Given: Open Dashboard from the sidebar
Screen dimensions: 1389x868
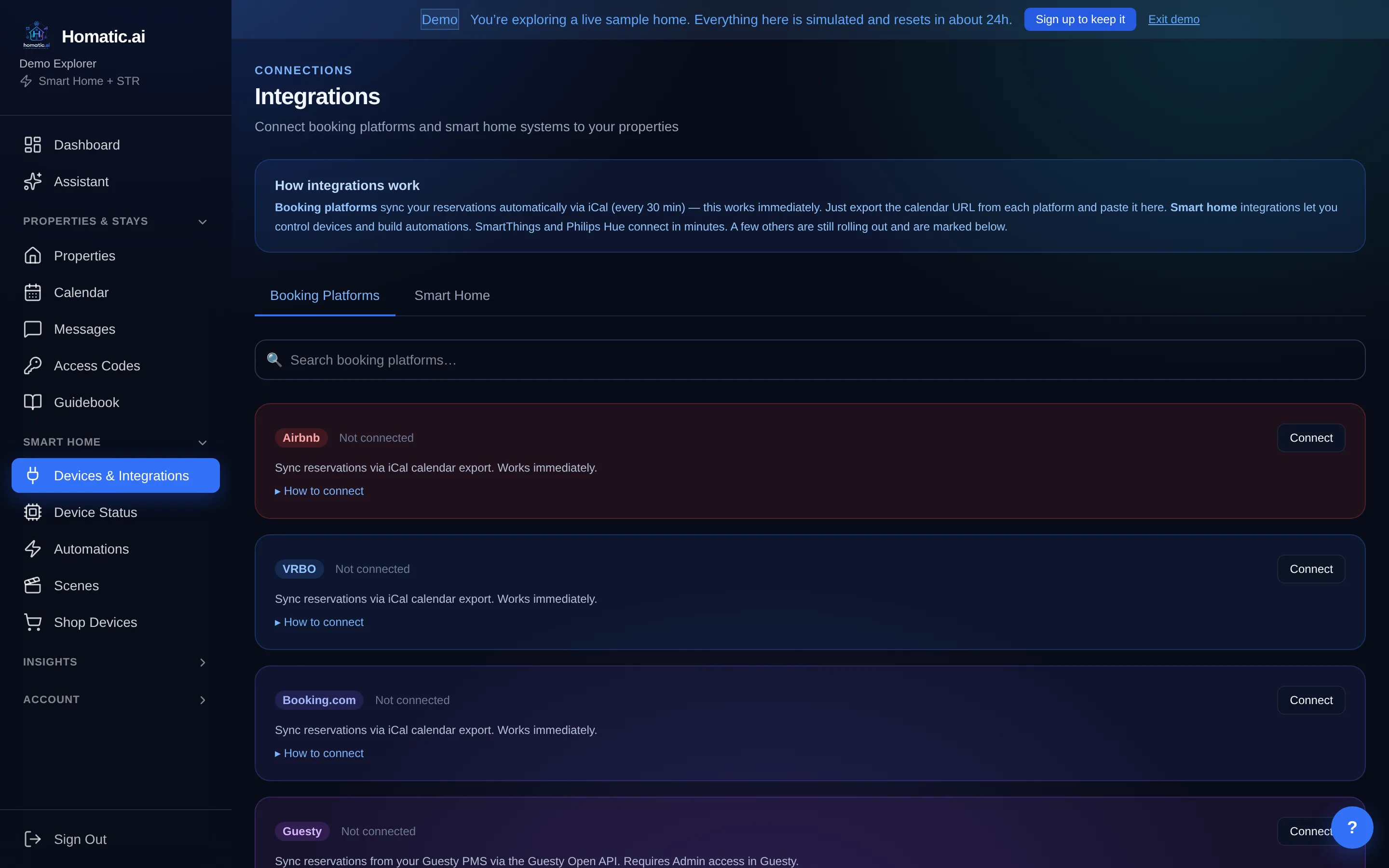Looking at the screenshot, I should click(x=115, y=145).
